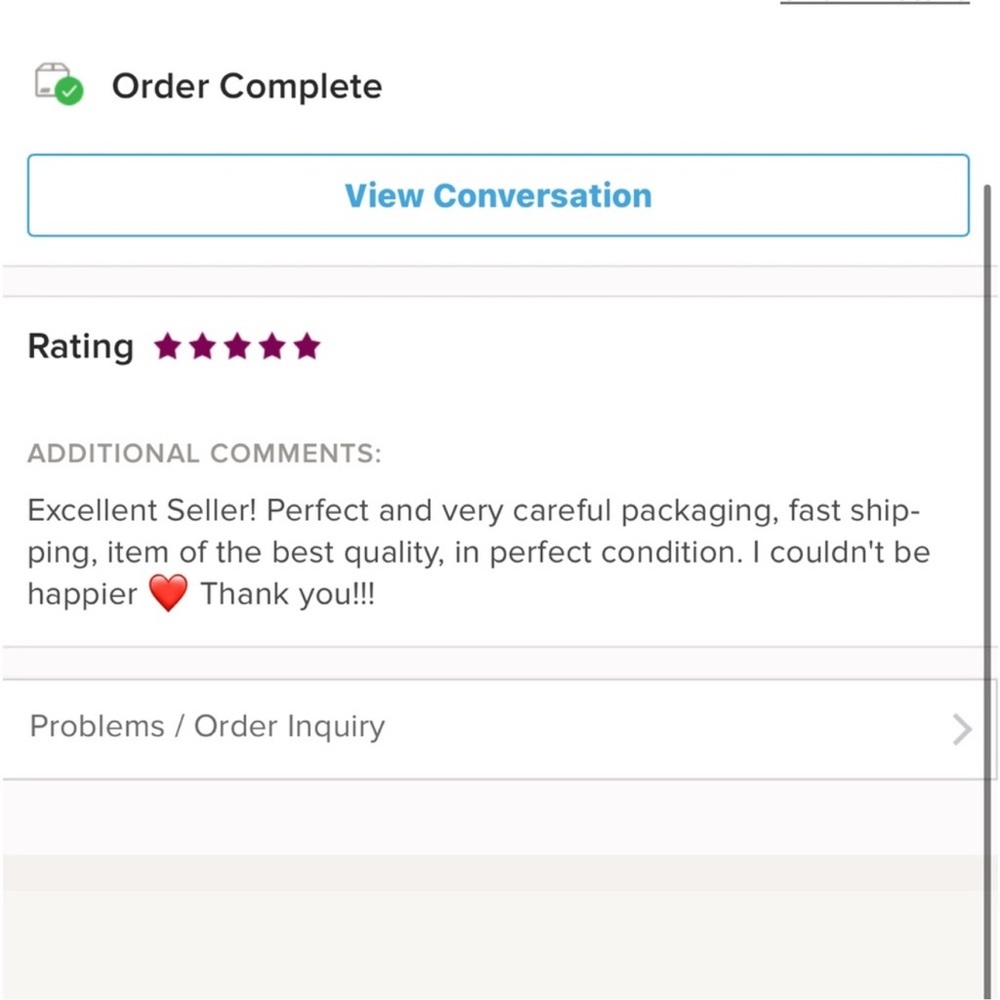Click the buyer's review comment text

click(x=478, y=551)
